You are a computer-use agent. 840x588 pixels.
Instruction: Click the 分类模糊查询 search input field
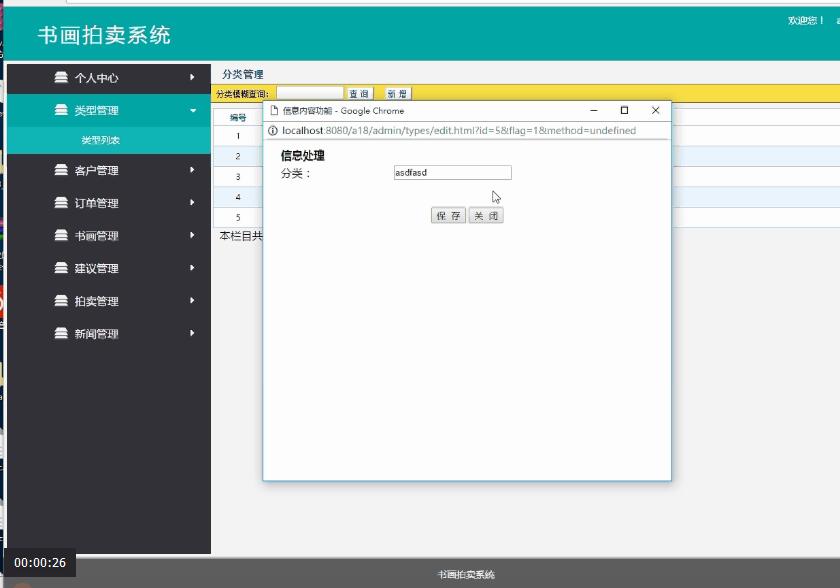310,94
